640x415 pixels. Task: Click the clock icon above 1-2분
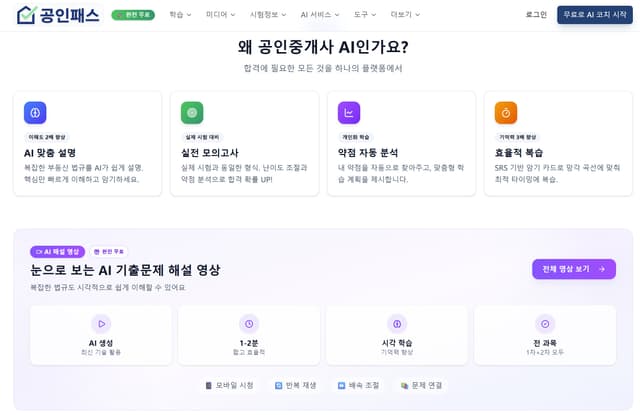(x=249, y=324)
